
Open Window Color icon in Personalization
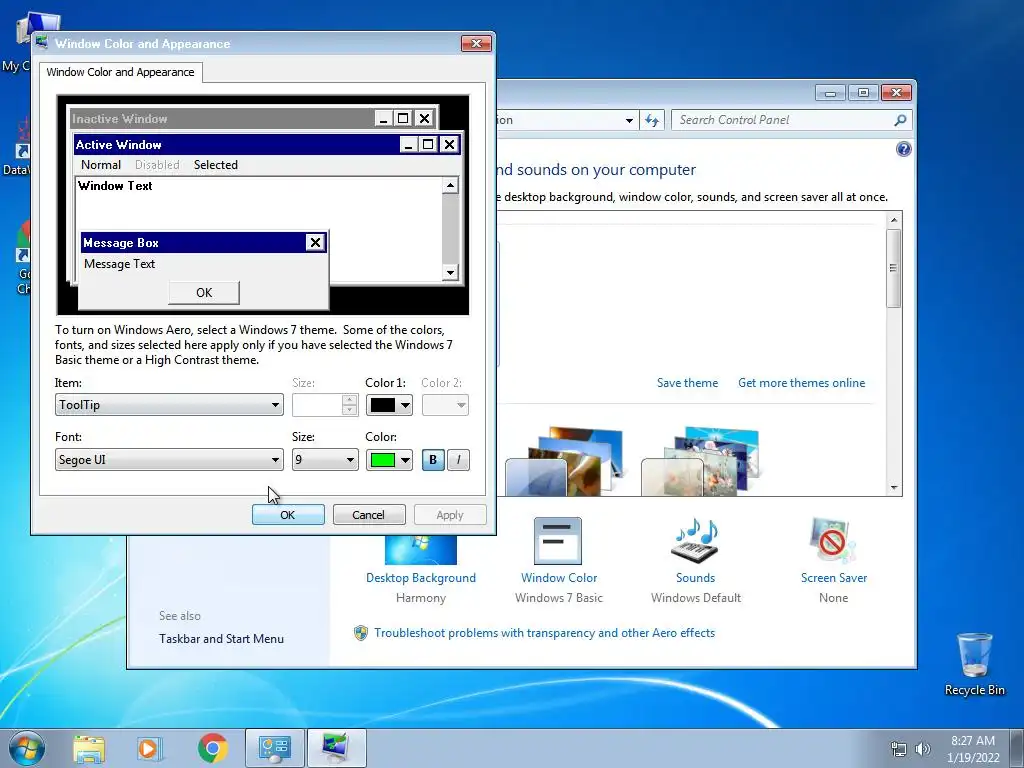[x=558, y=541]
